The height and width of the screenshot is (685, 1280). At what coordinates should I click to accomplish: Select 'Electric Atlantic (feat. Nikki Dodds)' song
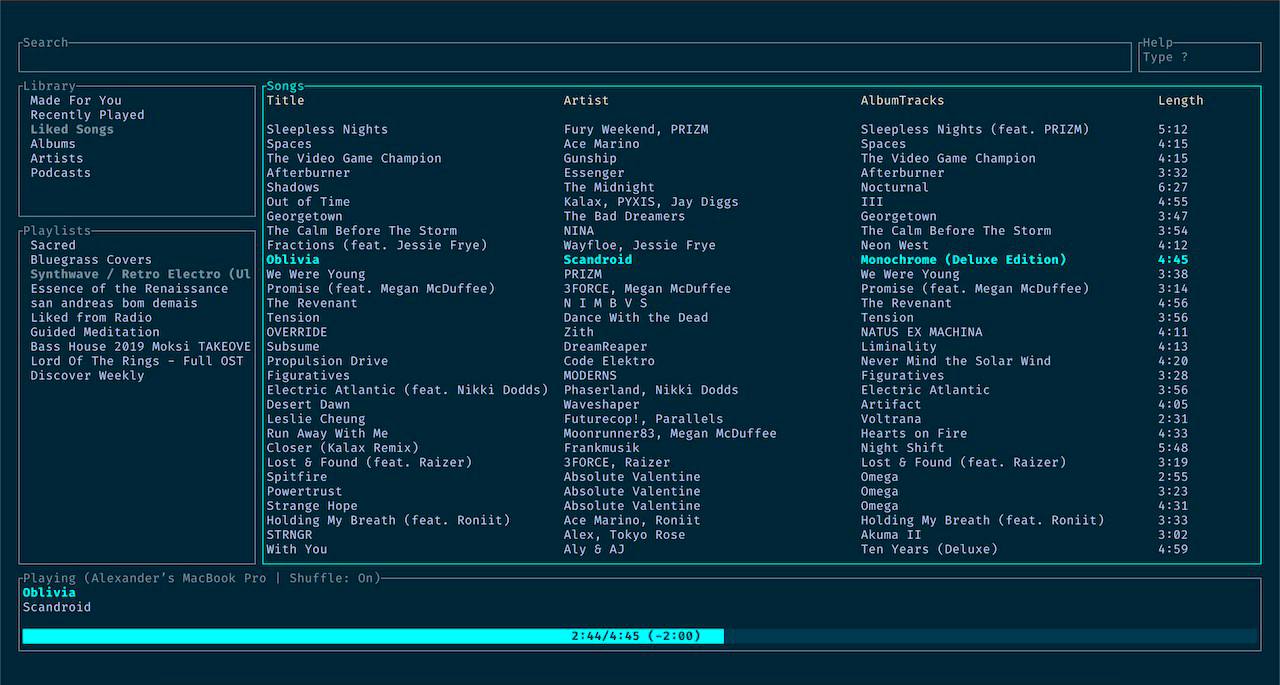(x=408, y=390)
